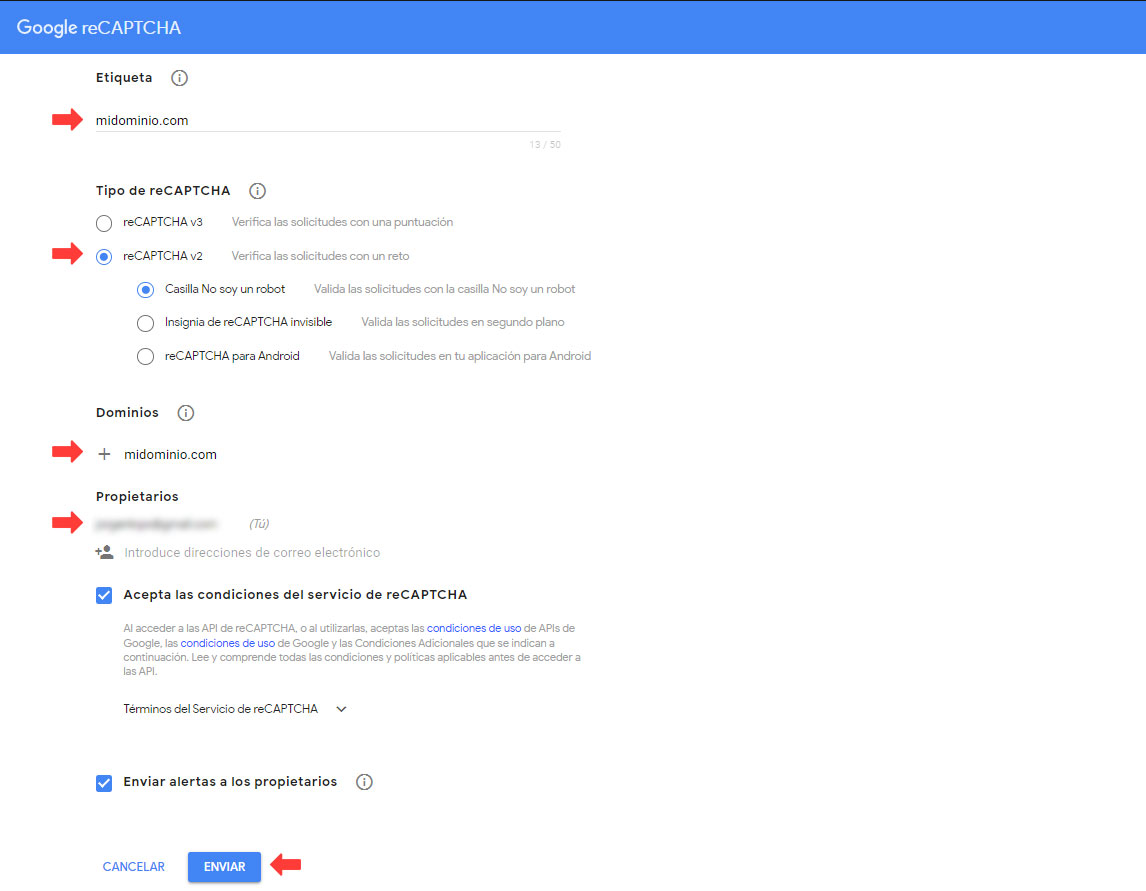Click the info icon next to Etiqueta
This screenshot has width=1146, height=891.
[x=180, y=78]
